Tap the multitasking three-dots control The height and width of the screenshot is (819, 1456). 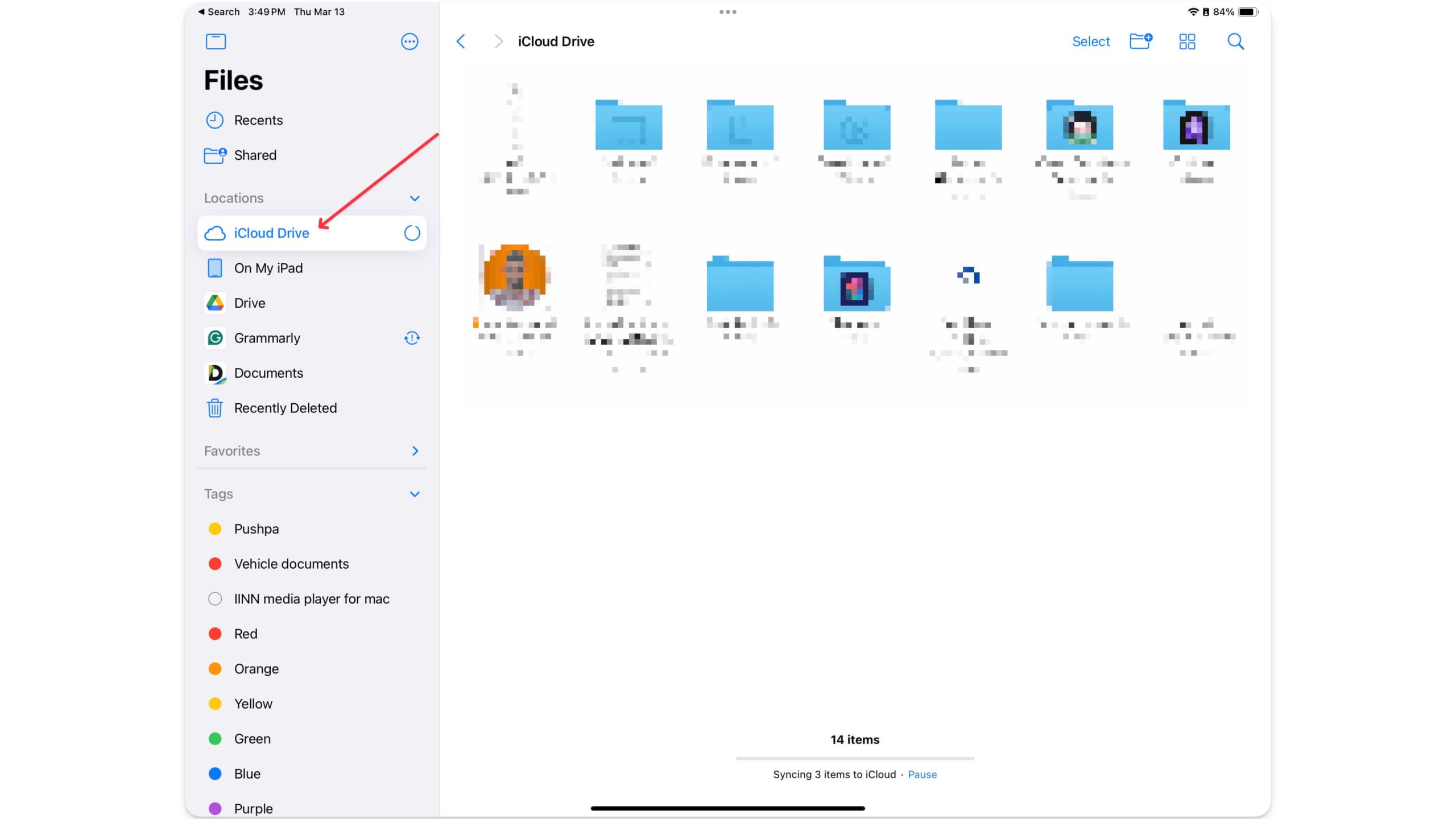728,12
